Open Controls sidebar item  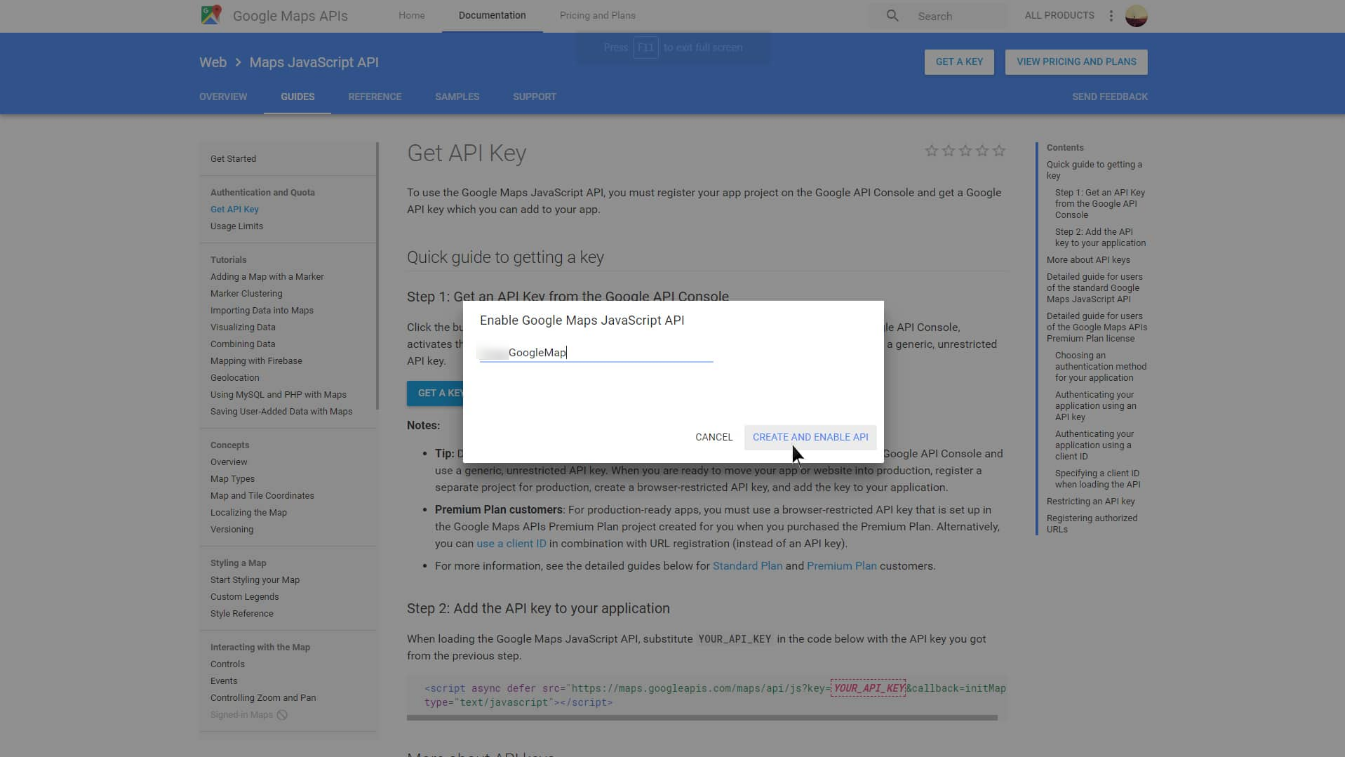(x=227, y=664)
